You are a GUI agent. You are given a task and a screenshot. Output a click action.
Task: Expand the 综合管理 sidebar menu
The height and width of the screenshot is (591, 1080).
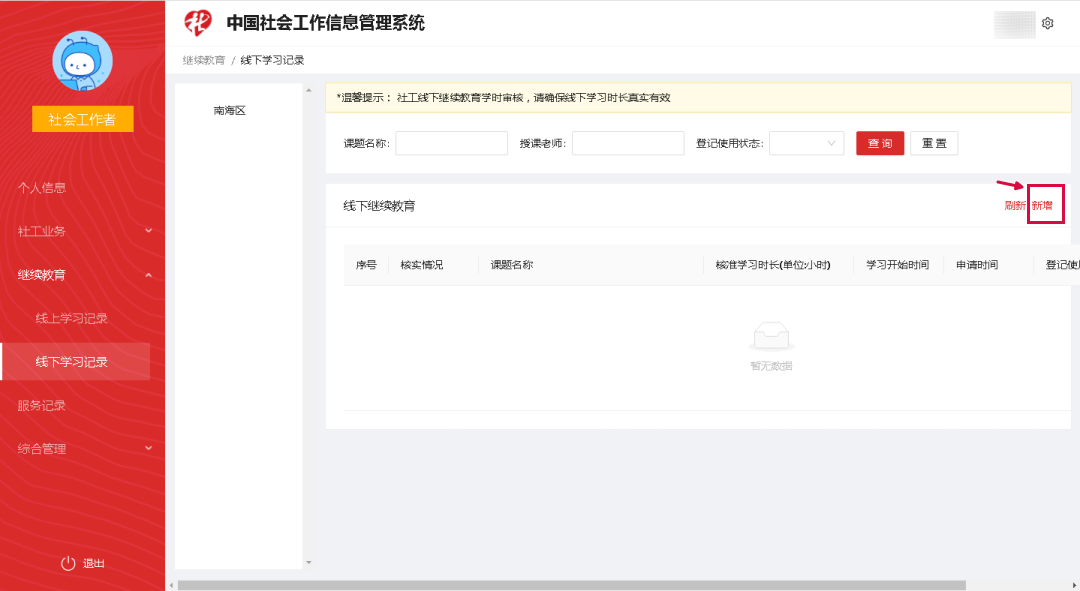point(149,449)
